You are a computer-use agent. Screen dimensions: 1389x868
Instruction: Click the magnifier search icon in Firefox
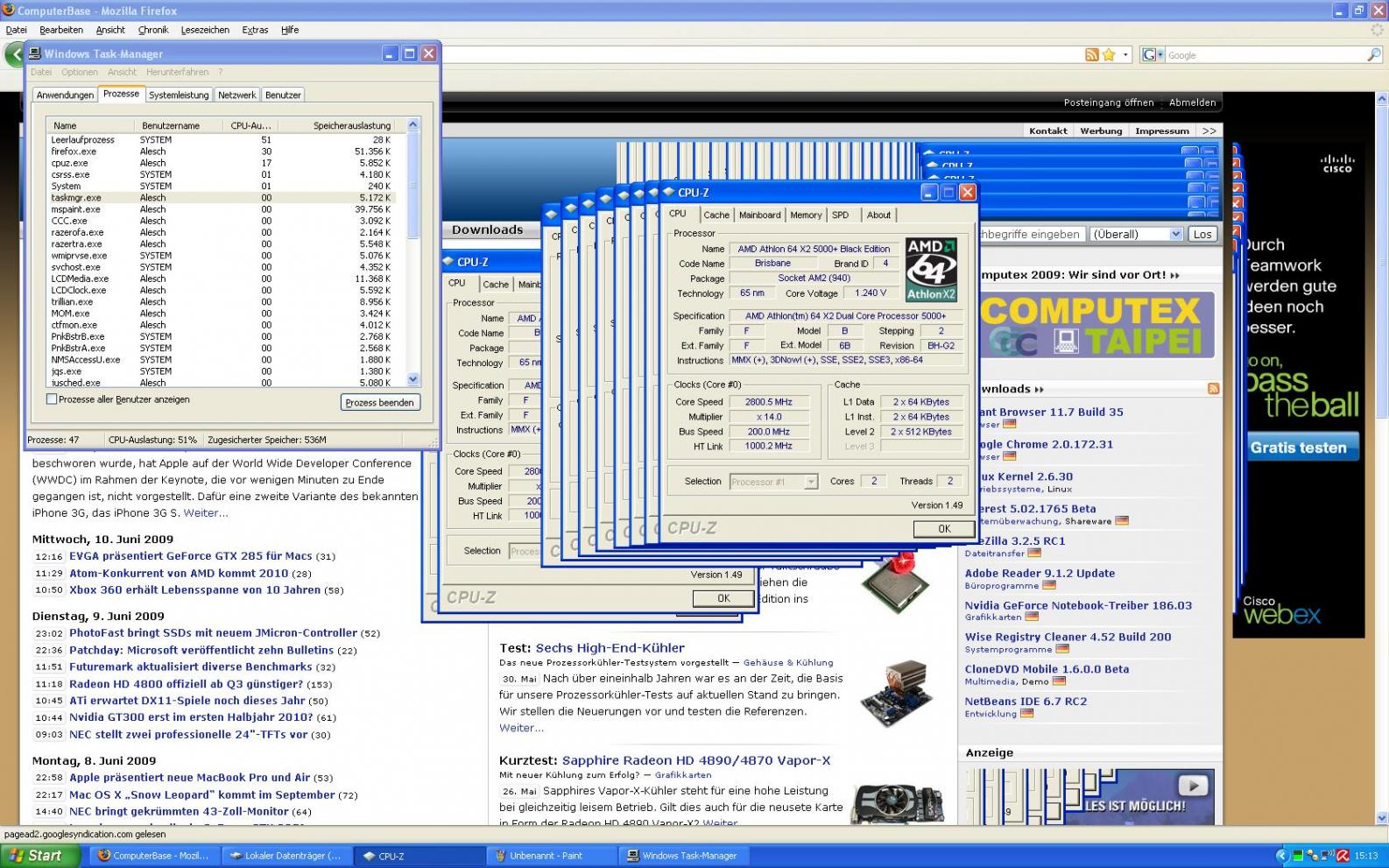click(x=1373, y=54)
